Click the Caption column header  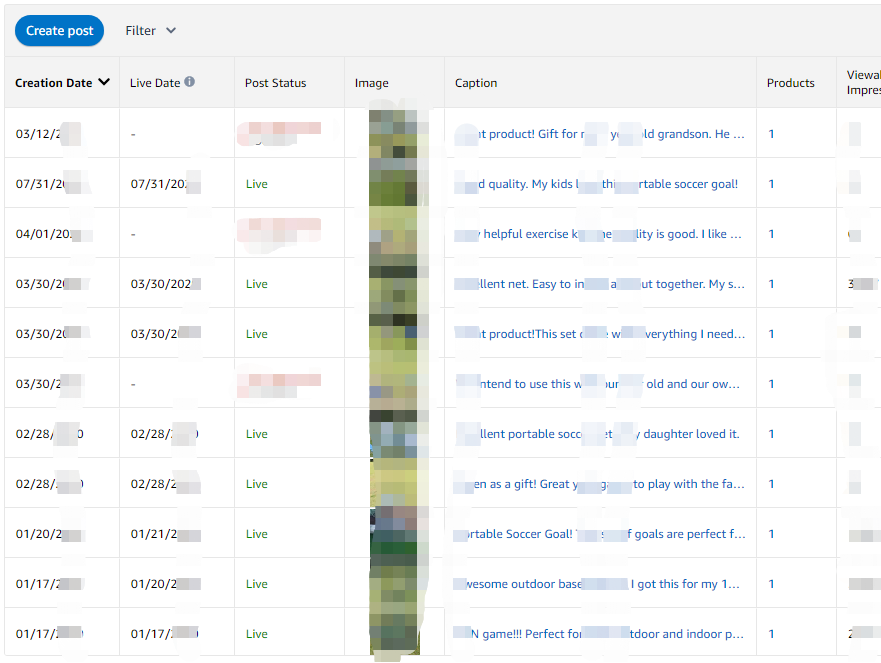(476, 83)
